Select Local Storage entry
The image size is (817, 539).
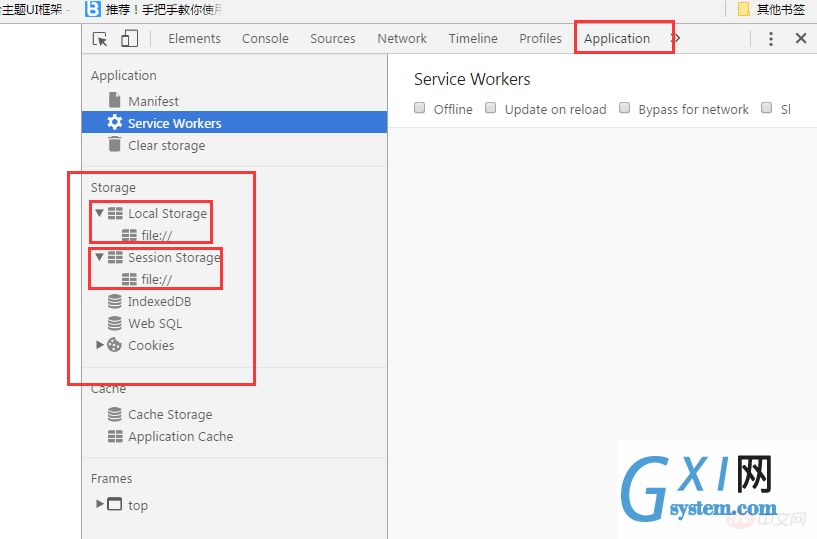point(167,214)
